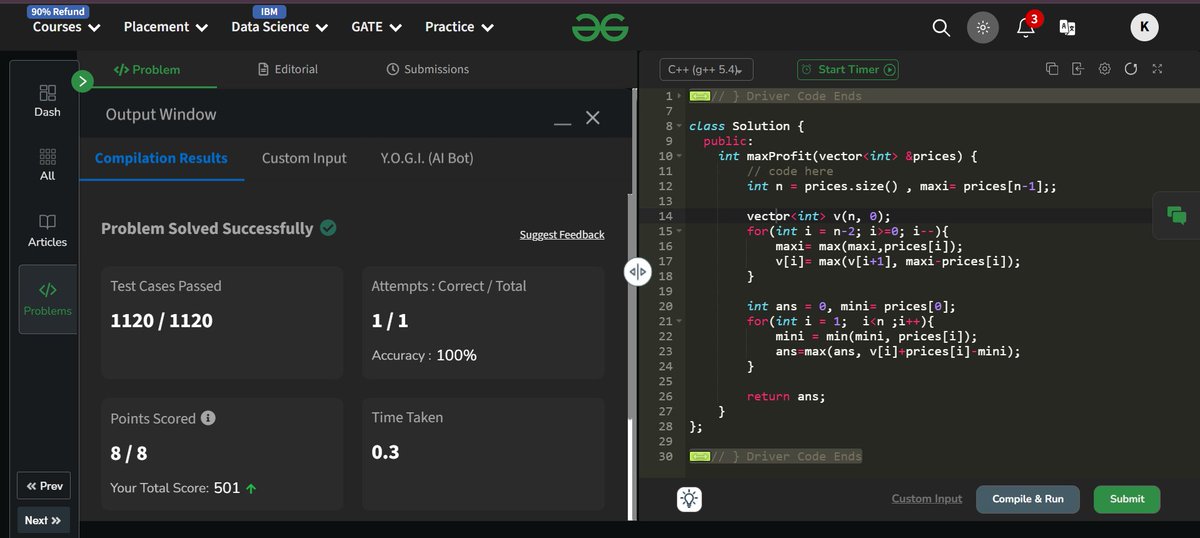Open the C++ (g++ 5.4) language dropdown
The width and height of the screenshot is (1200, 538).
[x=706, y=69]
